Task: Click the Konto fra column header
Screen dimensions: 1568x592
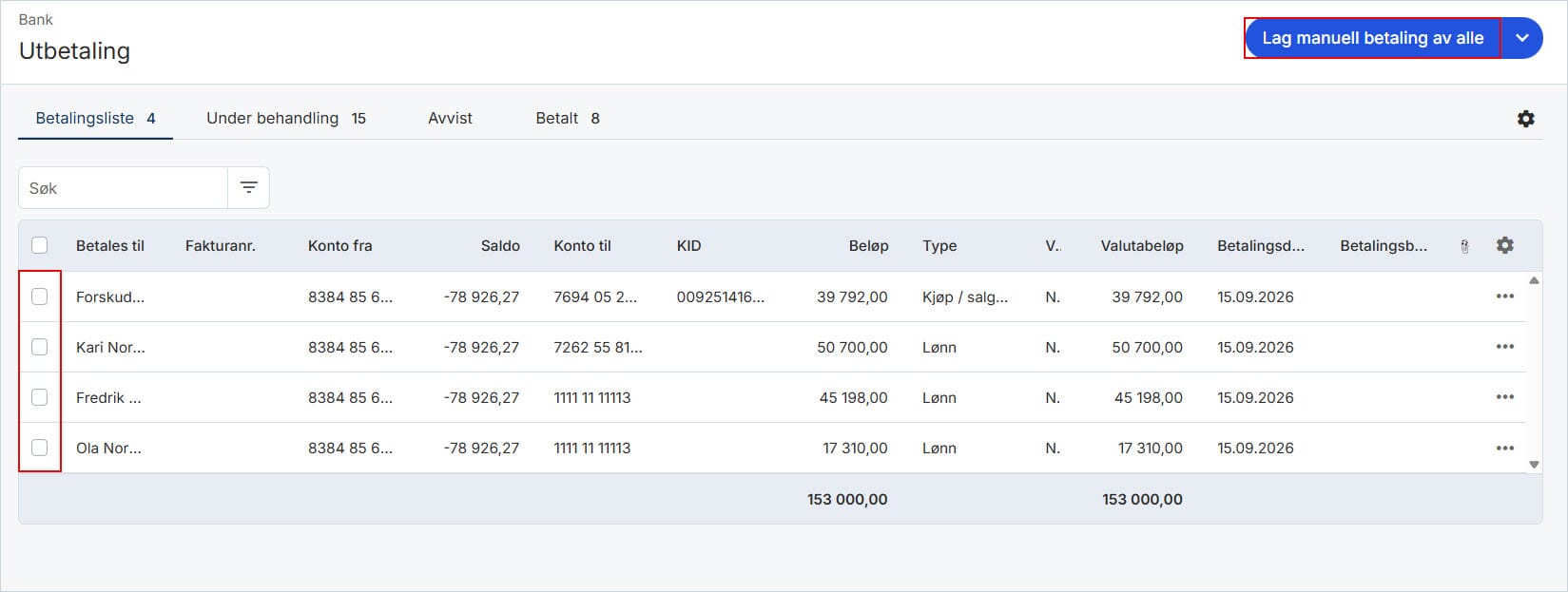Action: coord(339,246)
